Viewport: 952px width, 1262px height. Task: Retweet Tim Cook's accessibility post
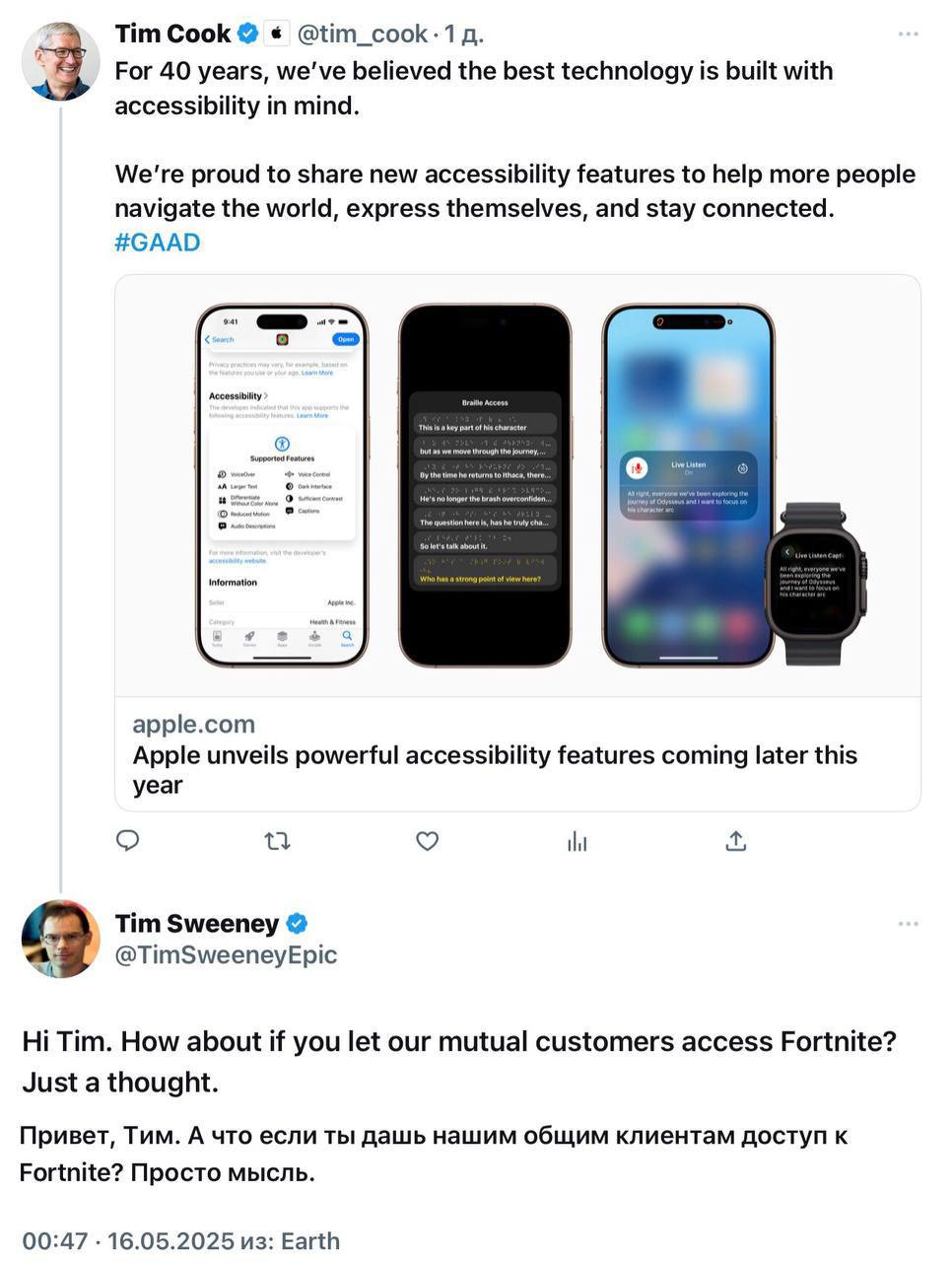(x=277, y=841)
